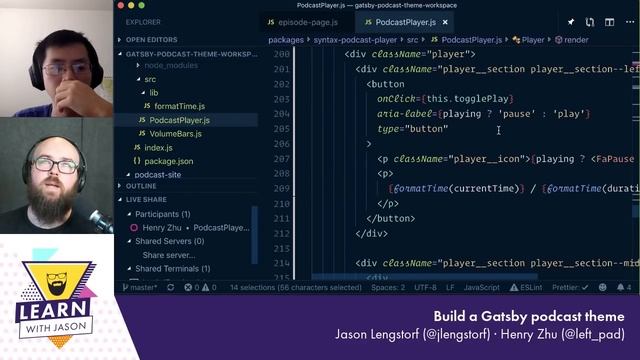
Task: Click the yellow minimize window button
Action: [131, 5]
